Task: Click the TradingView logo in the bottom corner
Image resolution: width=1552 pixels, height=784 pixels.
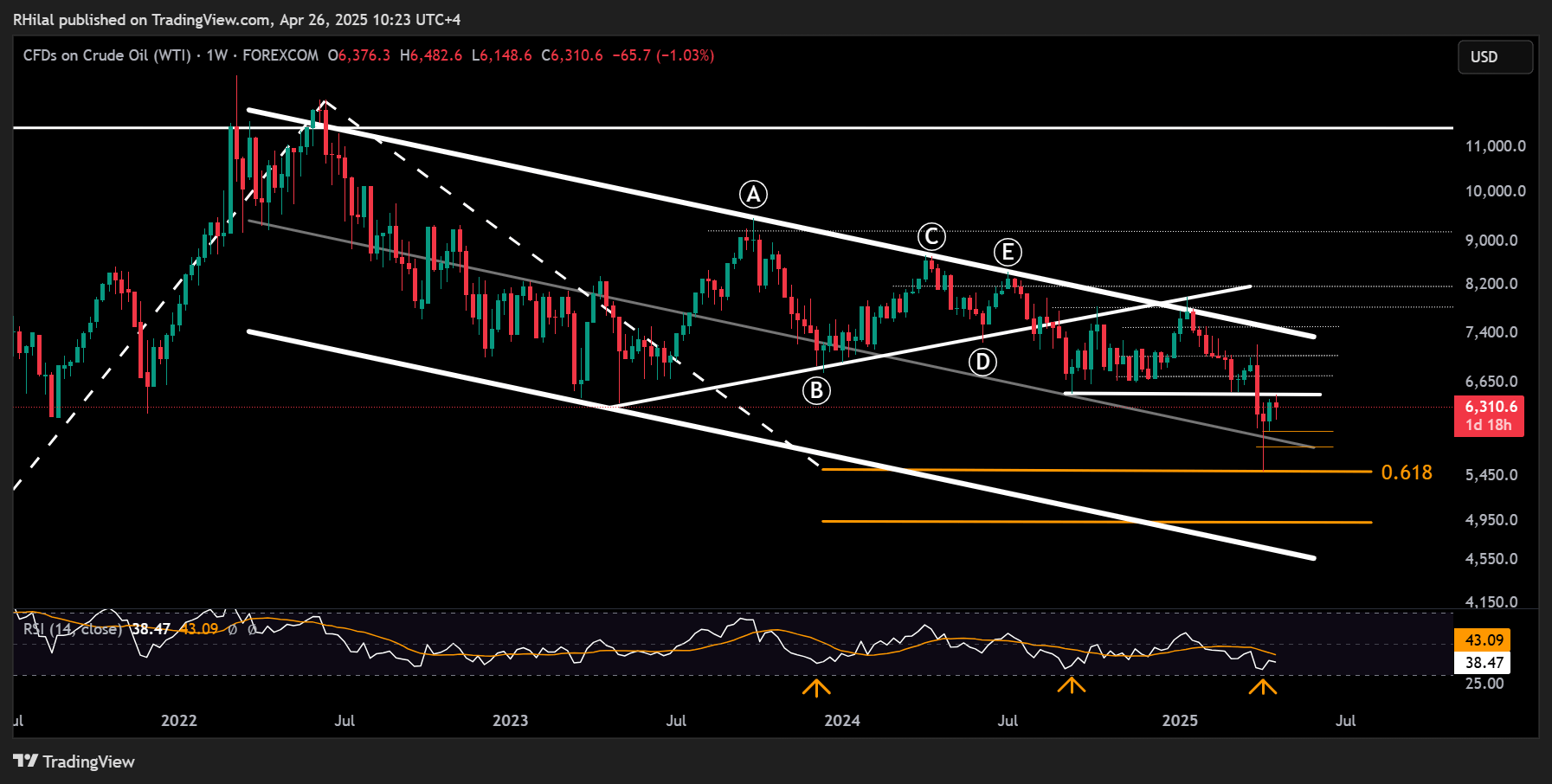Action: pyautogui.click(x=74, y=762)
